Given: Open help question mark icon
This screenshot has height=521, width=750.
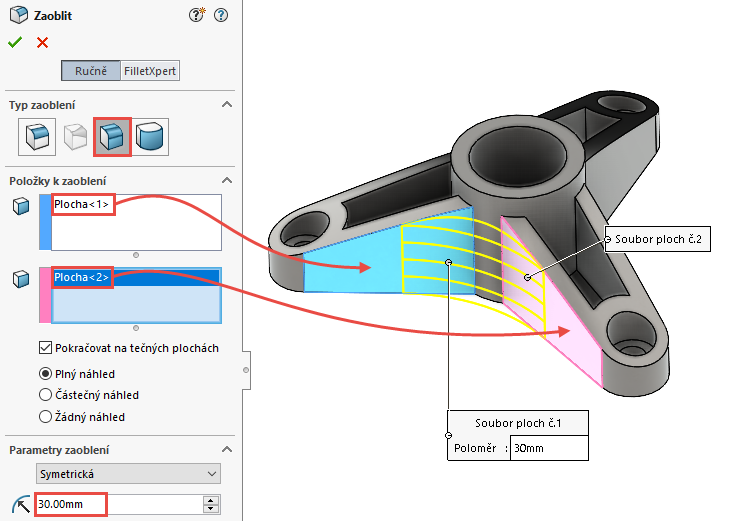Looking at the screenshot, I should pyautogui.click(x=221, y=15).
